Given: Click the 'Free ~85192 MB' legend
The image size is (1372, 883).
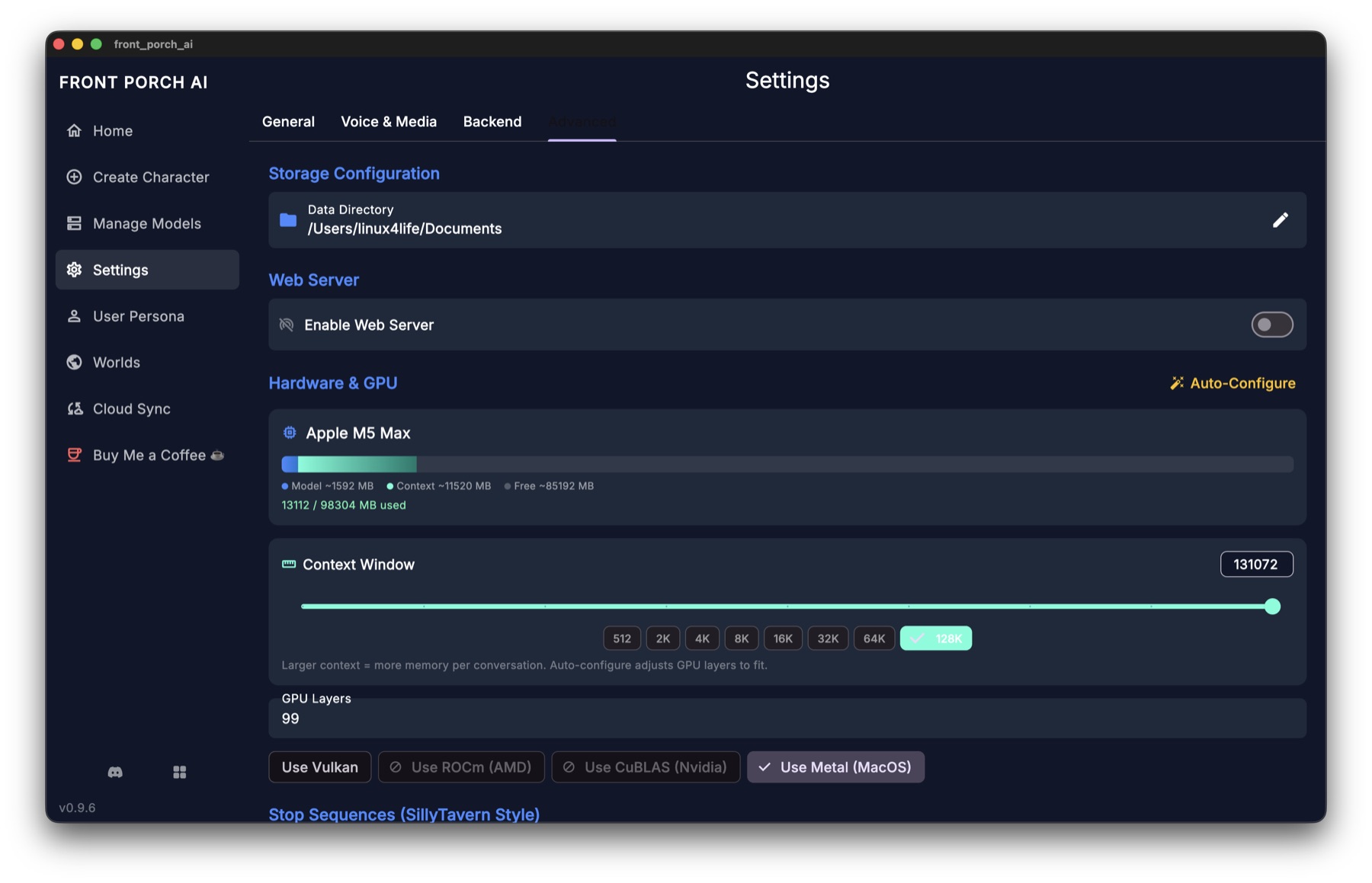Looking at the screenshot, I should point(549,486).
